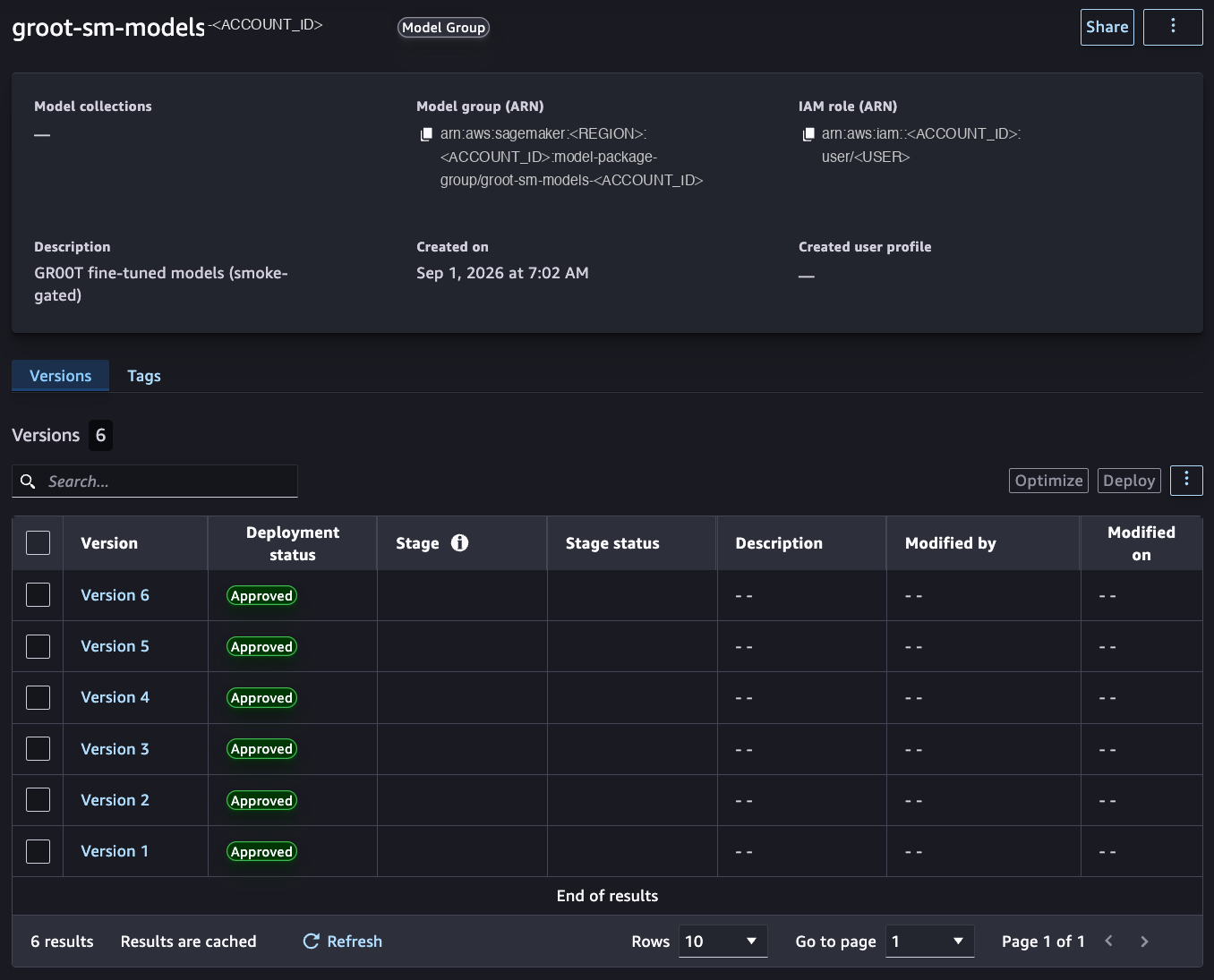Refresh the cached results
Screen dimensions: 1214x980
[343, 942]
